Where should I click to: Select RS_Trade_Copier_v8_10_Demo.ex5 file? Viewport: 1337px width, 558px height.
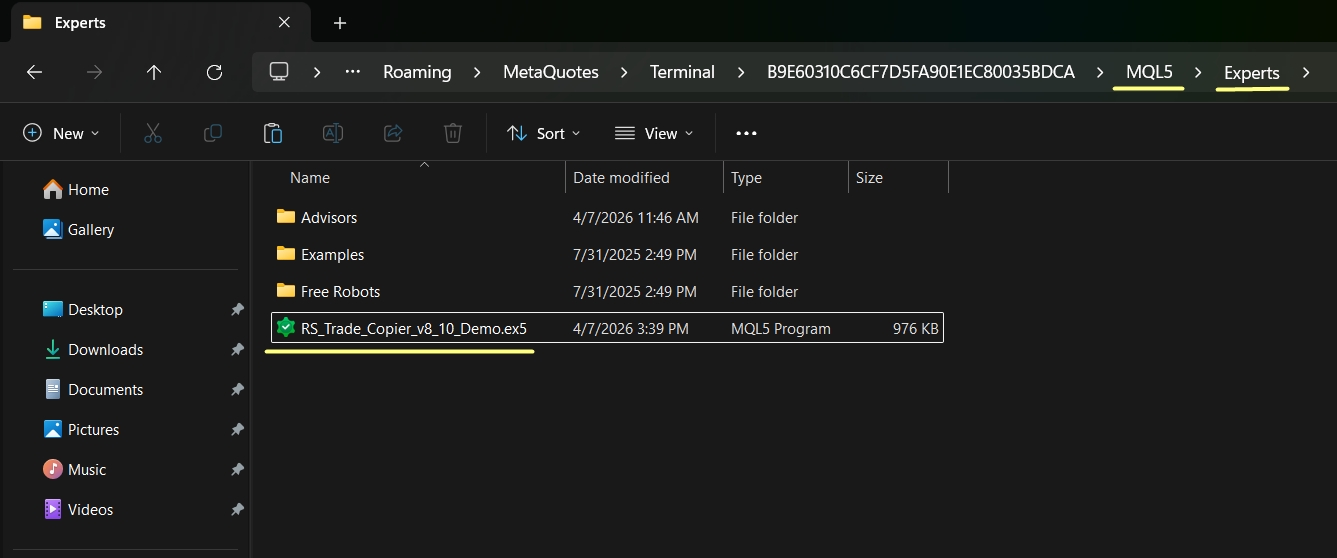[413, 328]
